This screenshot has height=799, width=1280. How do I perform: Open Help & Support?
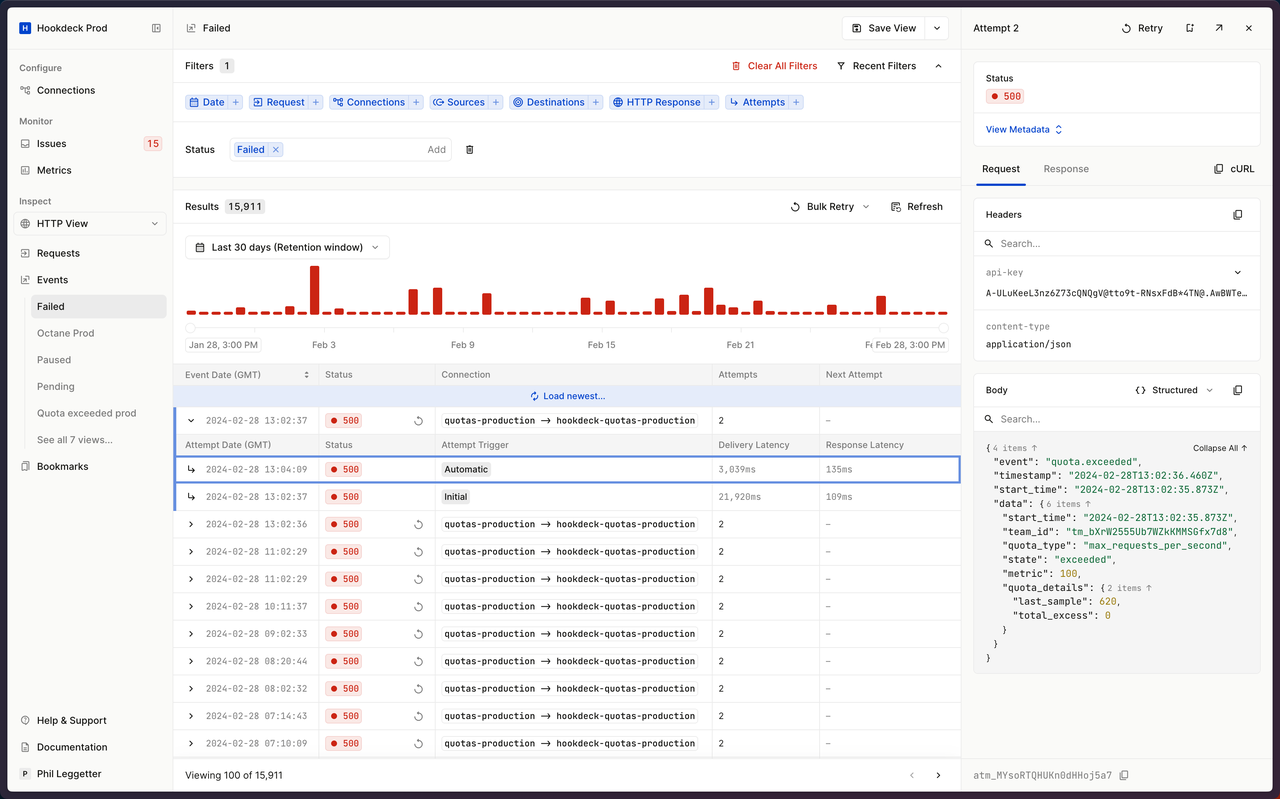coord(90,720)
